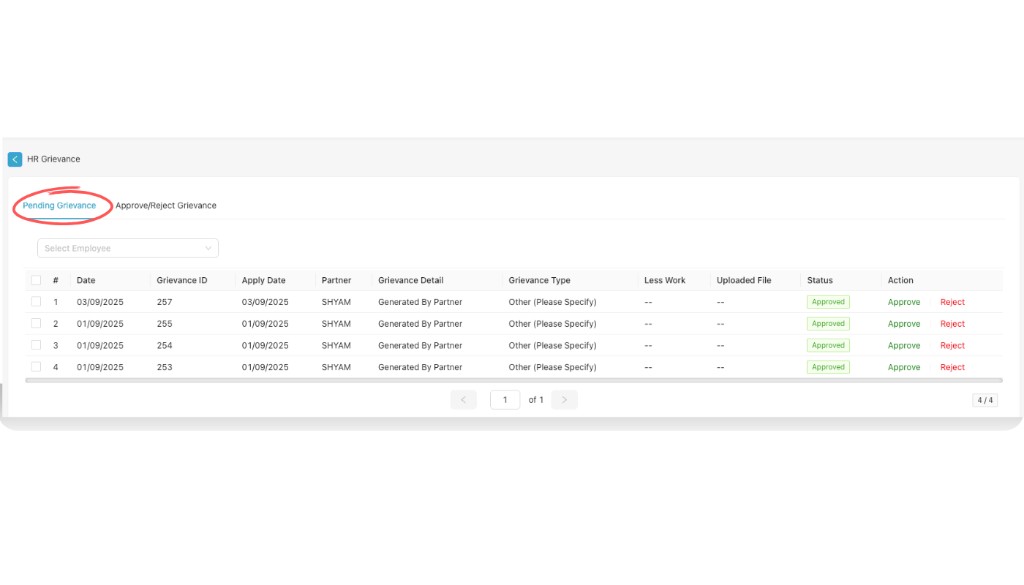Click the next page arrow in pagination

pyautogui.click(x=564, y=399)
